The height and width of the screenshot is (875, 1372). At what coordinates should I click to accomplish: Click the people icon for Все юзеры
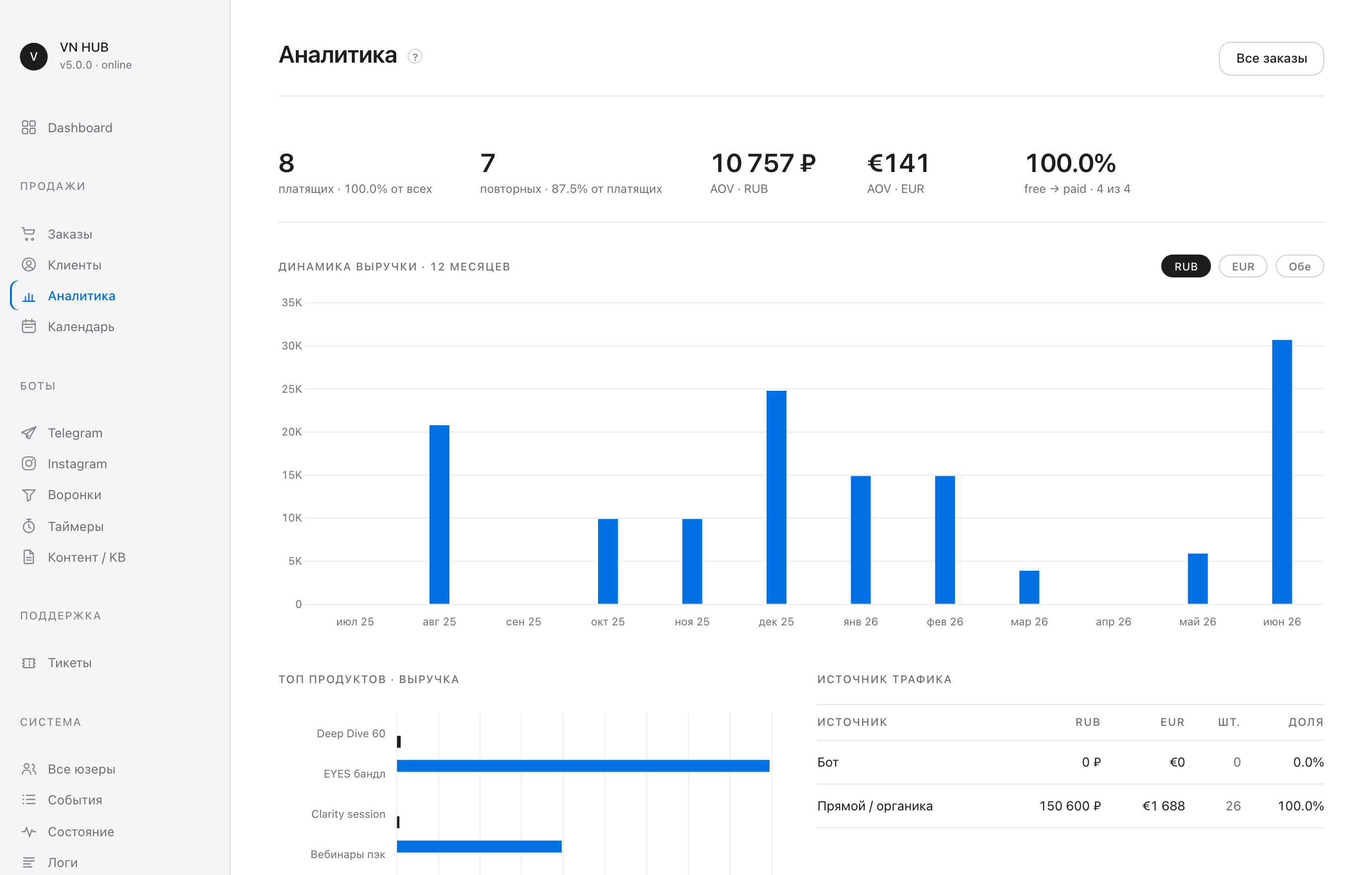(x=28, y=769)
